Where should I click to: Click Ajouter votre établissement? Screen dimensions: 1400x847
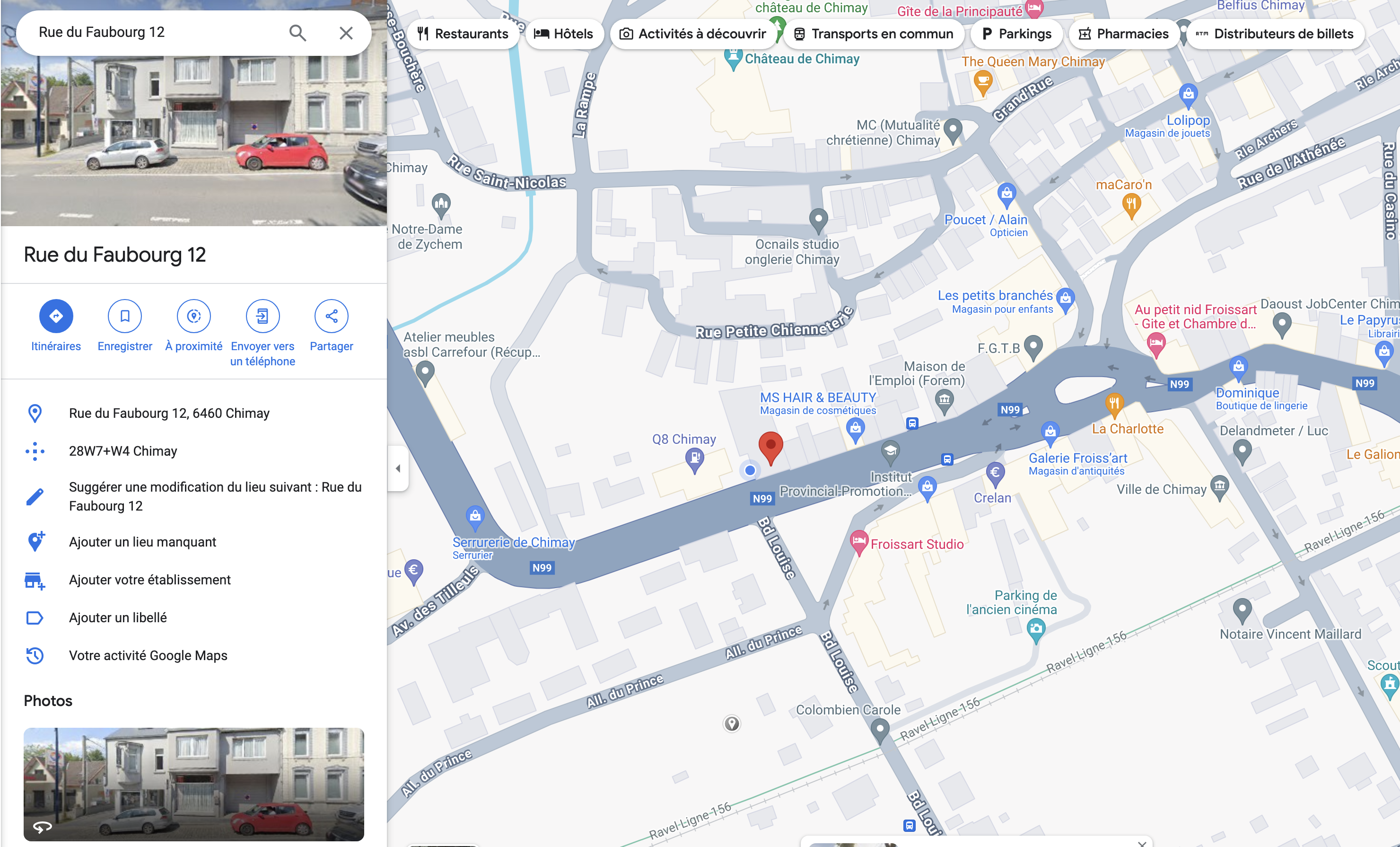pos(149,580)
